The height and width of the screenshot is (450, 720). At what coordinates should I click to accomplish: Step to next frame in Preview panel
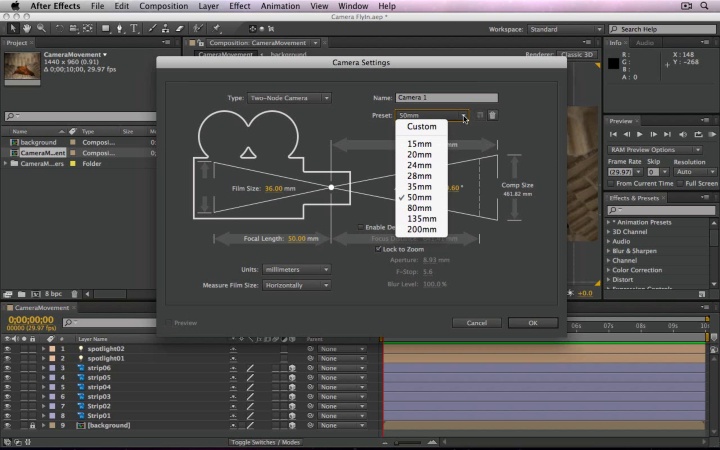[653, 135]
